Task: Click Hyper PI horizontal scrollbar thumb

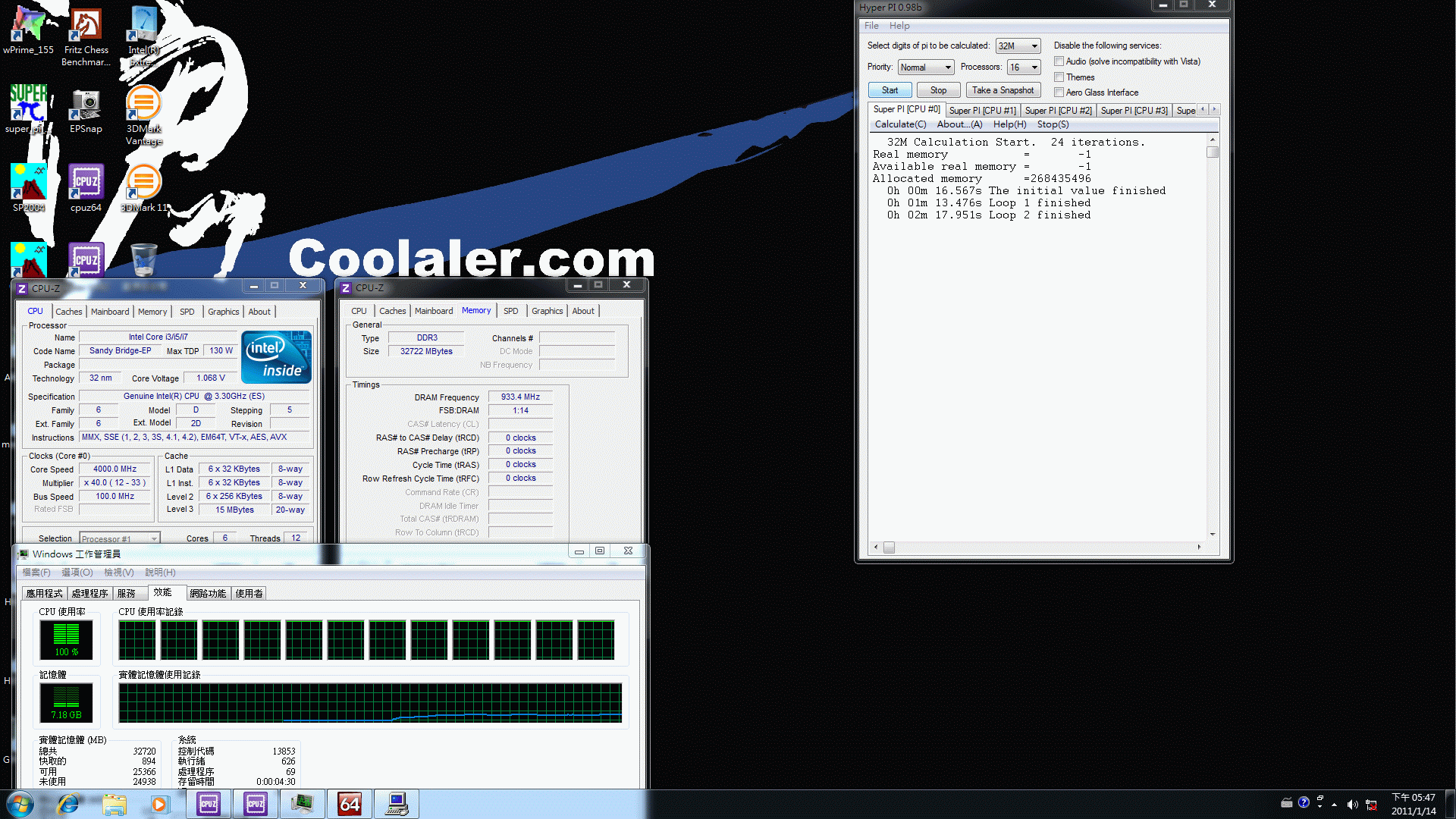Action: pos(889,548)
